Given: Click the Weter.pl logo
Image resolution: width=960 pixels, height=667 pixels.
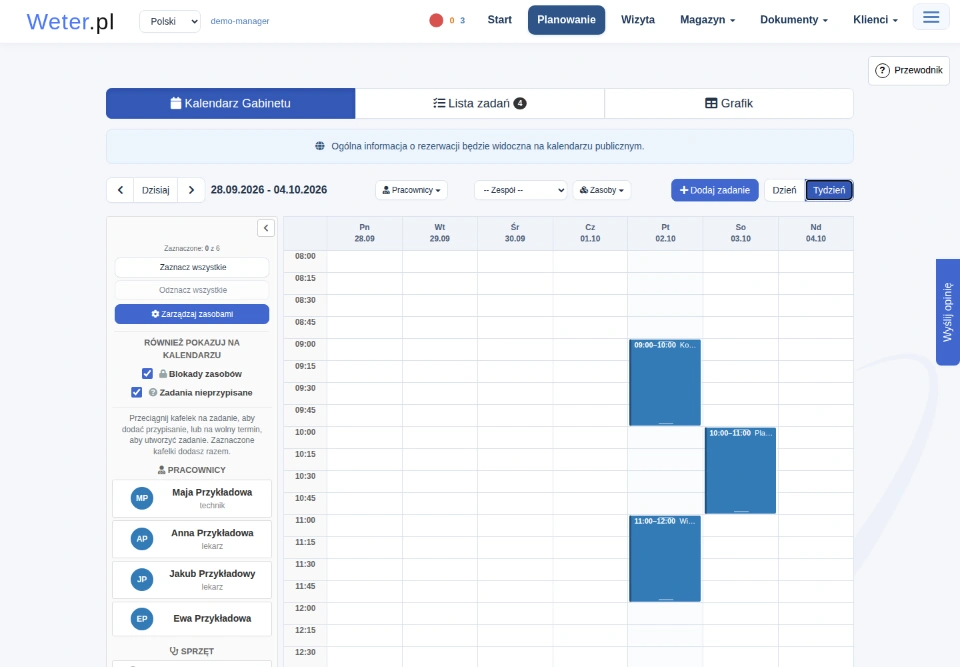Looking at the screenshot, I should coord(70,21).
